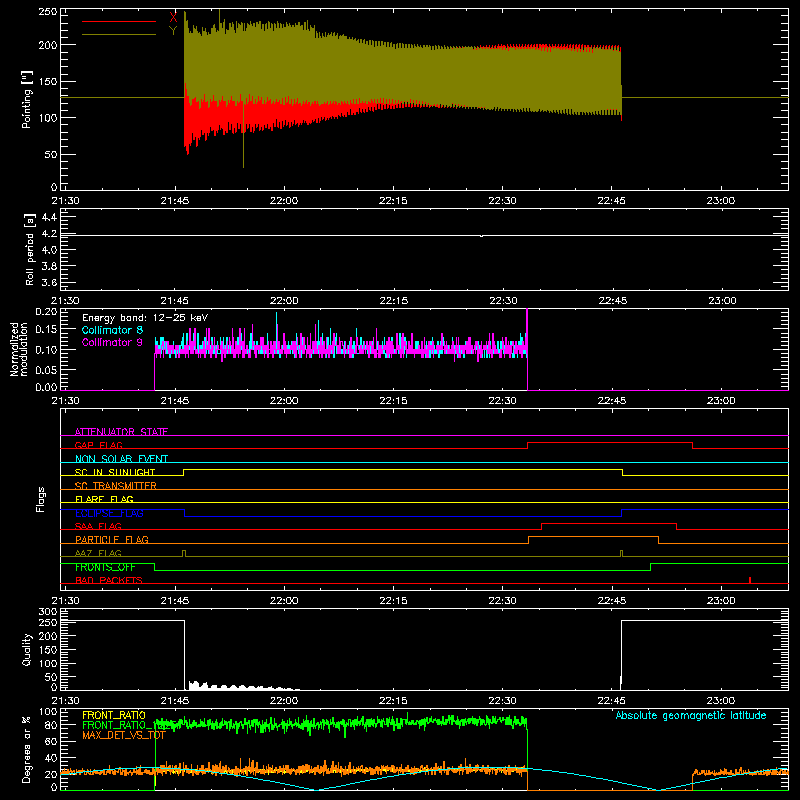Click the FLARE_FLAG label
Screen dimensions: 800x800
click(104, 499)
